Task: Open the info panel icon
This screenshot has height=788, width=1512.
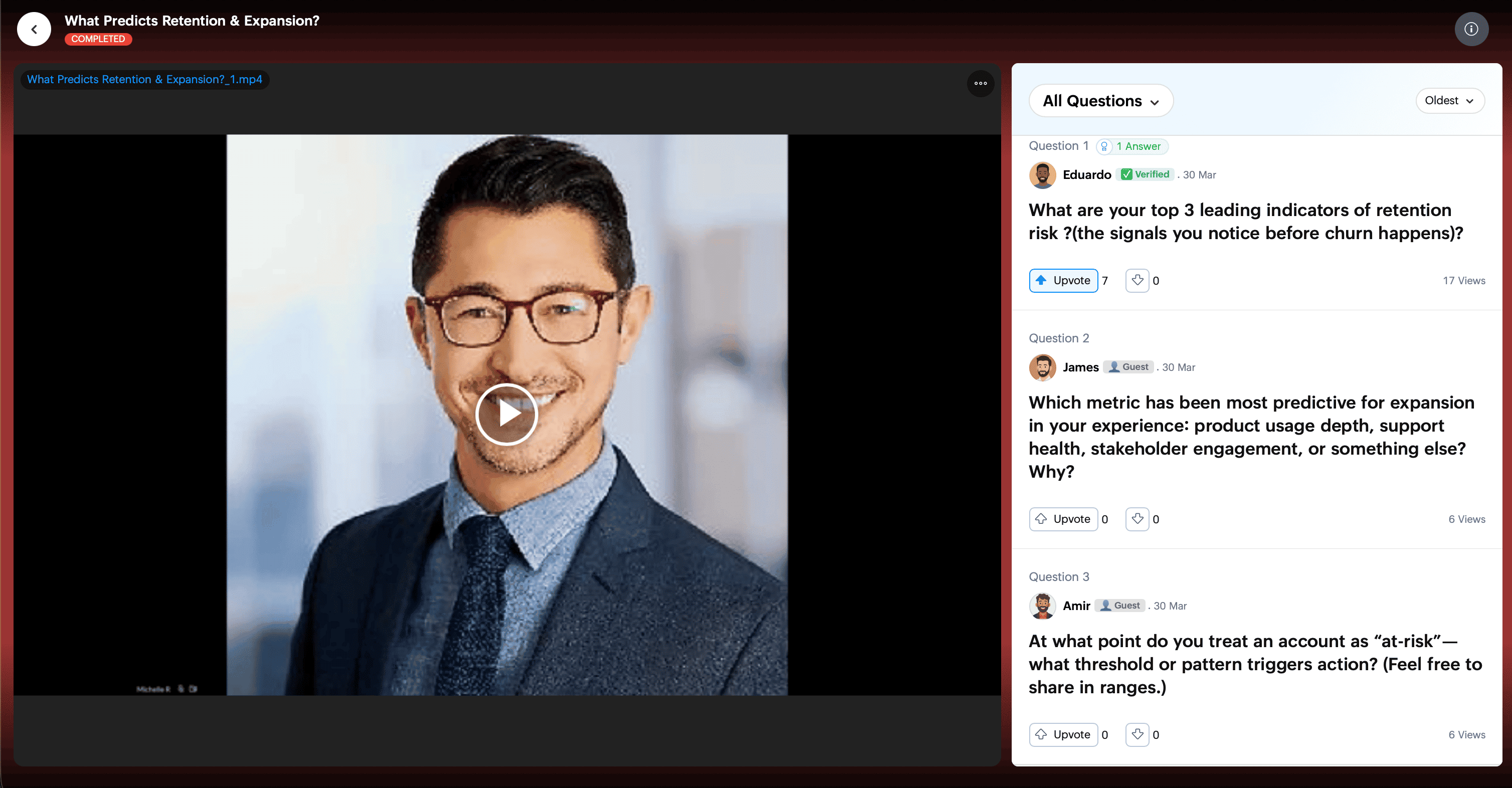Action: (x=1471, y=29)
